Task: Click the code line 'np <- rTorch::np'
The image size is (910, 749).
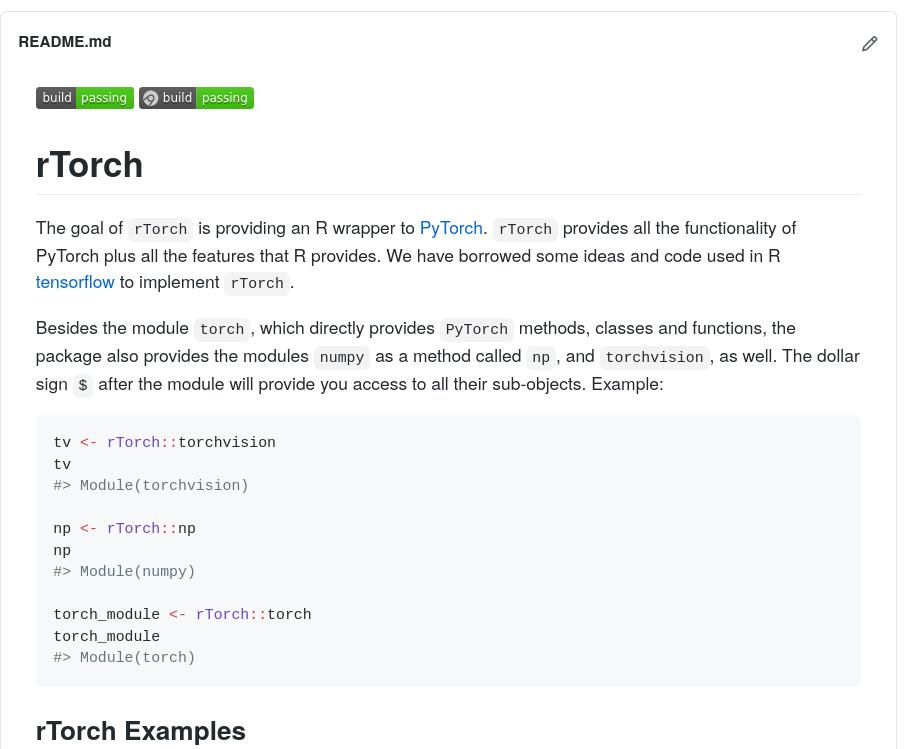Action: [x=124, y=529]
